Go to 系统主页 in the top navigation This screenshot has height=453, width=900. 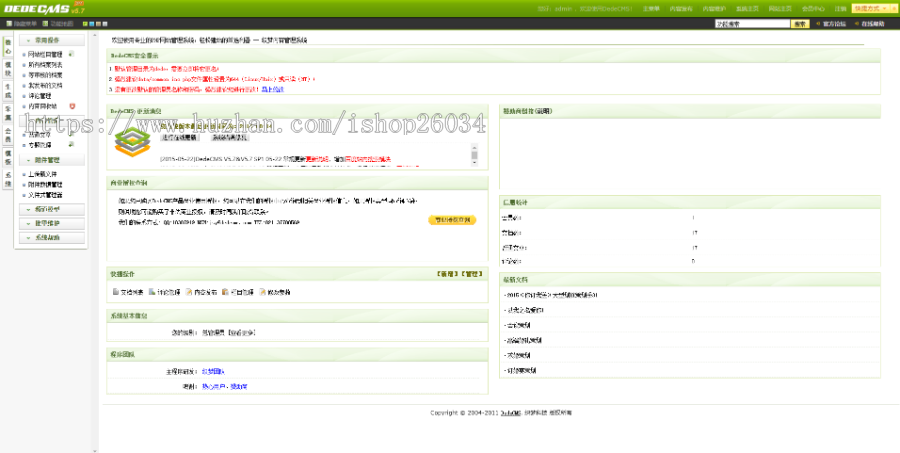pyautogui.click(x=747, y=9)
